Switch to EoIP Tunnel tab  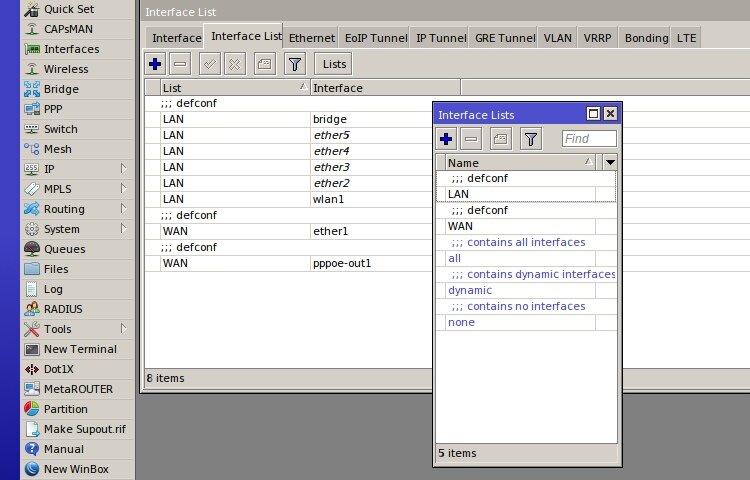pos(376,38)
